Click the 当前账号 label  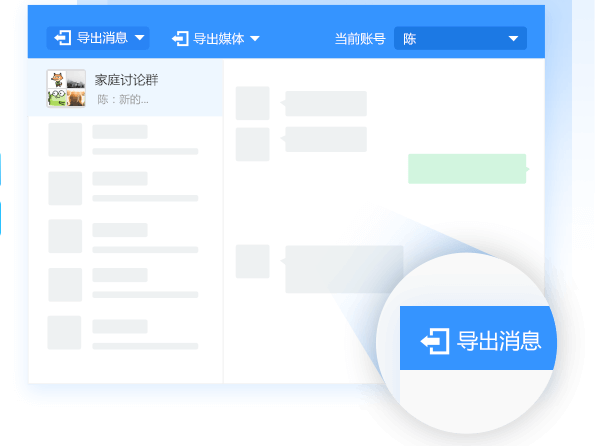pos(360,39)
